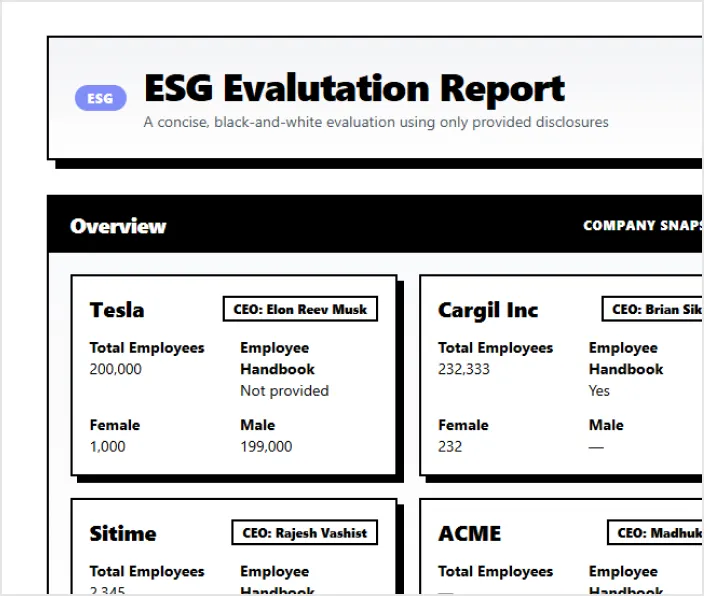
Task: Click the Cargil male dash value
Action: click(596, 447)
